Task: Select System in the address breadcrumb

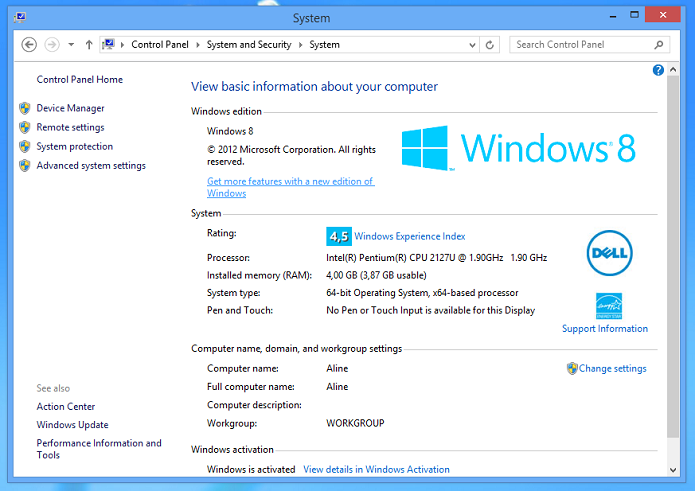Action: pyautogui.click(x=324, y=45)
